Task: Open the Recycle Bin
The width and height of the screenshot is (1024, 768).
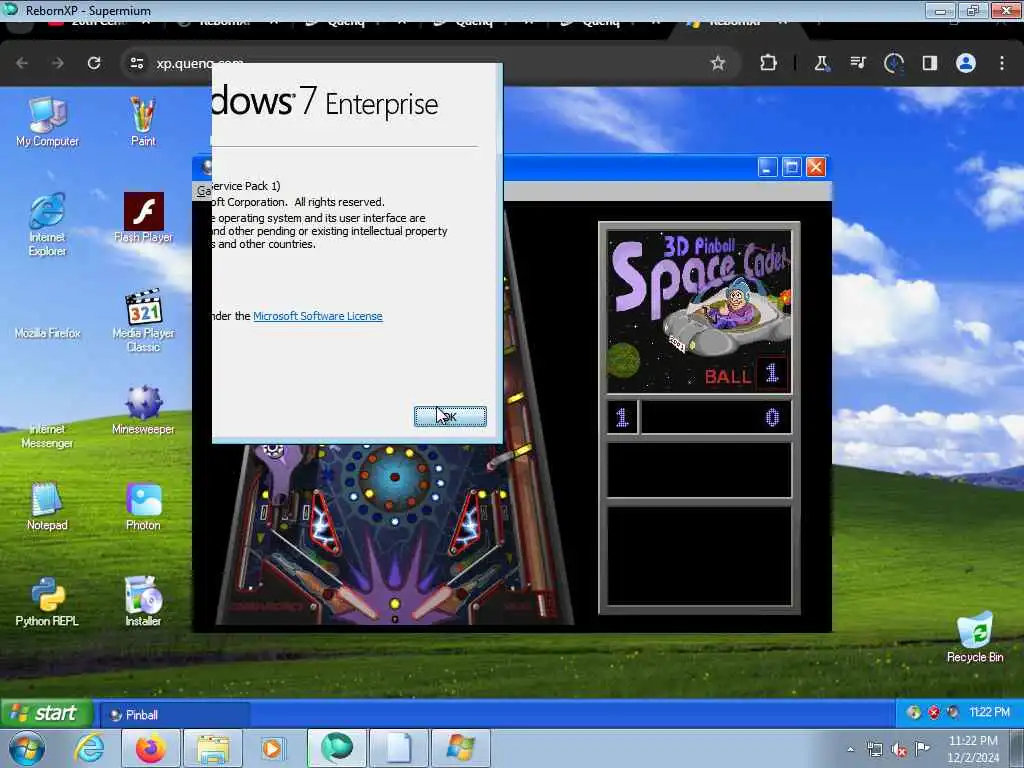Action: click(974, 637)
